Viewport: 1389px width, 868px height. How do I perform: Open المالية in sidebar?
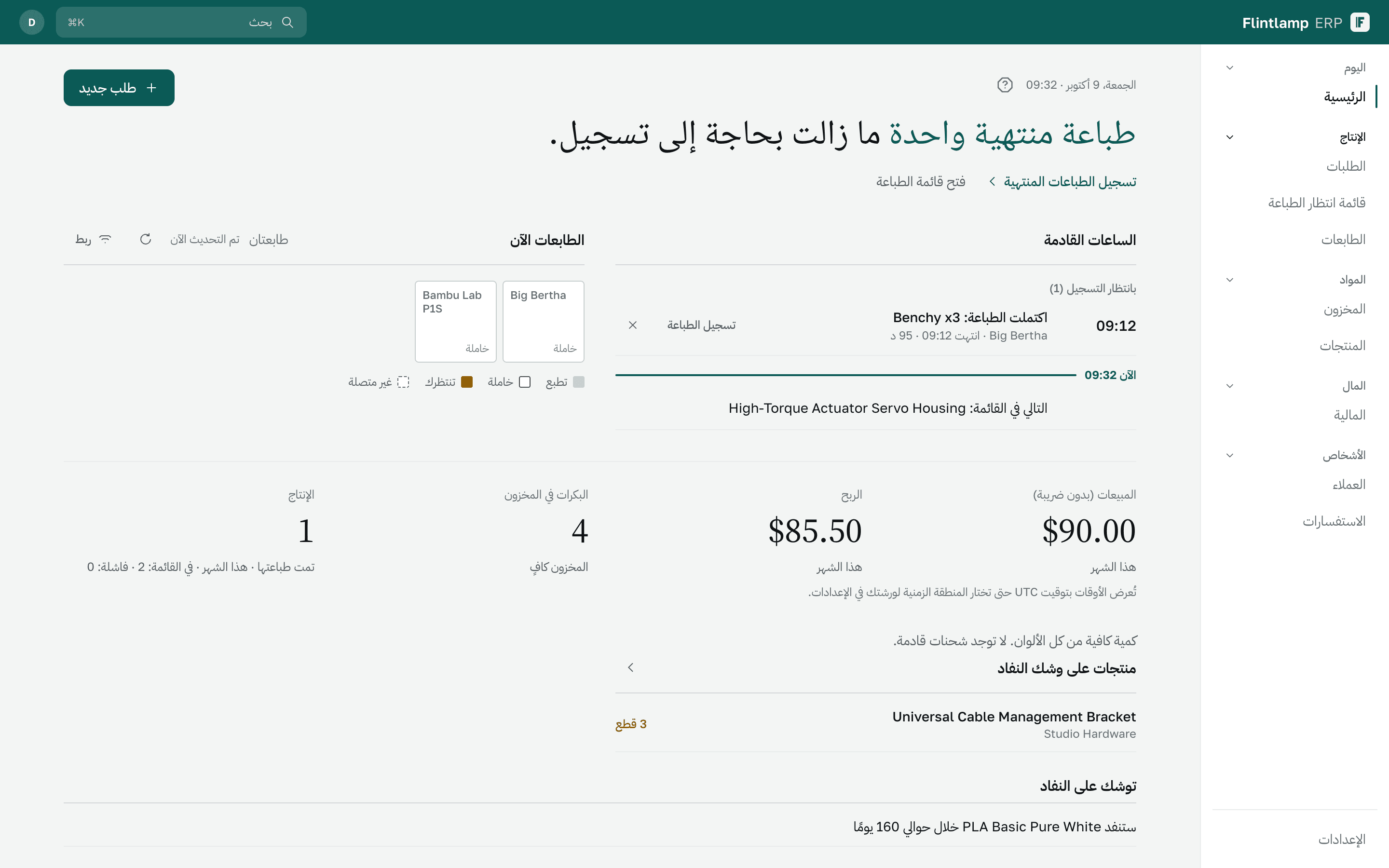pyautogui.click(x=1295, y=416)
